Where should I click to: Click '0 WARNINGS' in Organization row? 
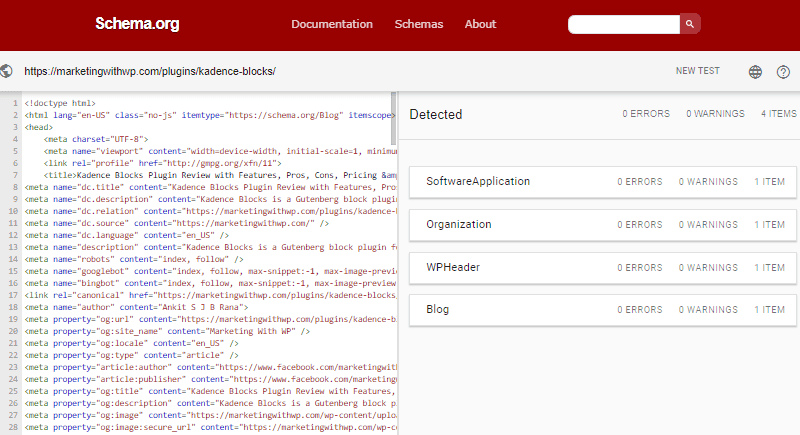point(708,225)
